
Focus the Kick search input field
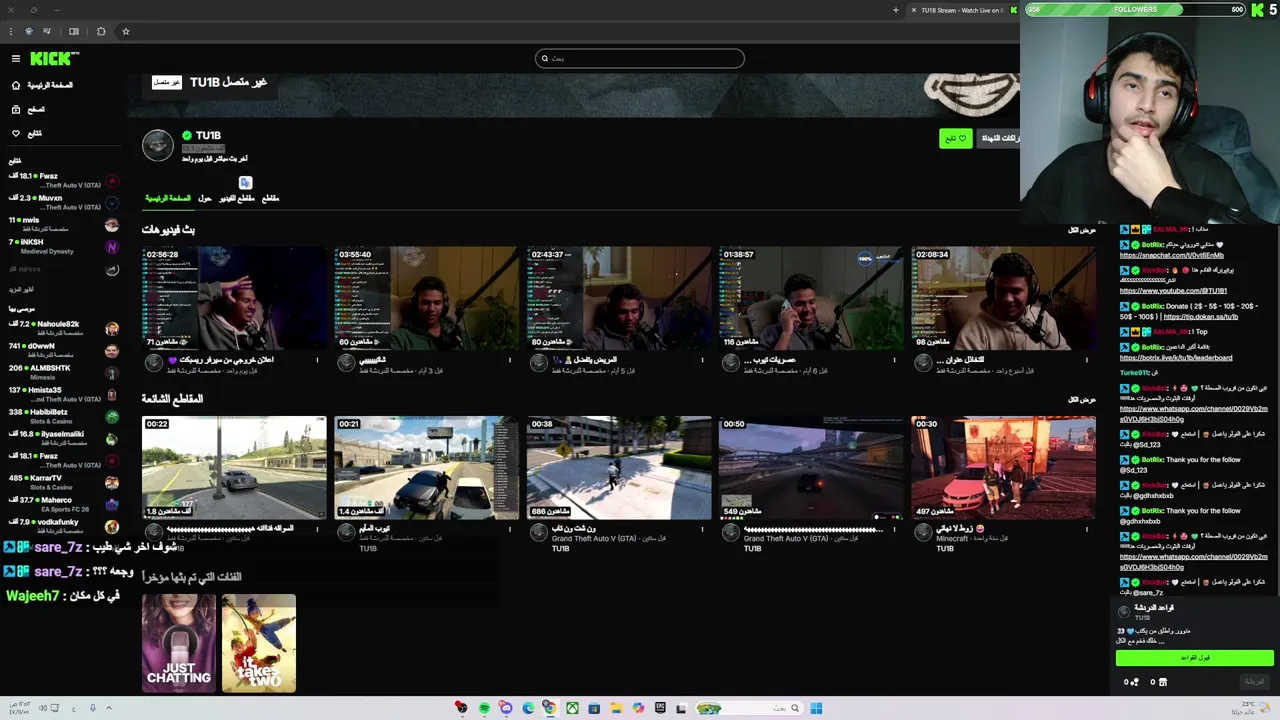point(640,59)
